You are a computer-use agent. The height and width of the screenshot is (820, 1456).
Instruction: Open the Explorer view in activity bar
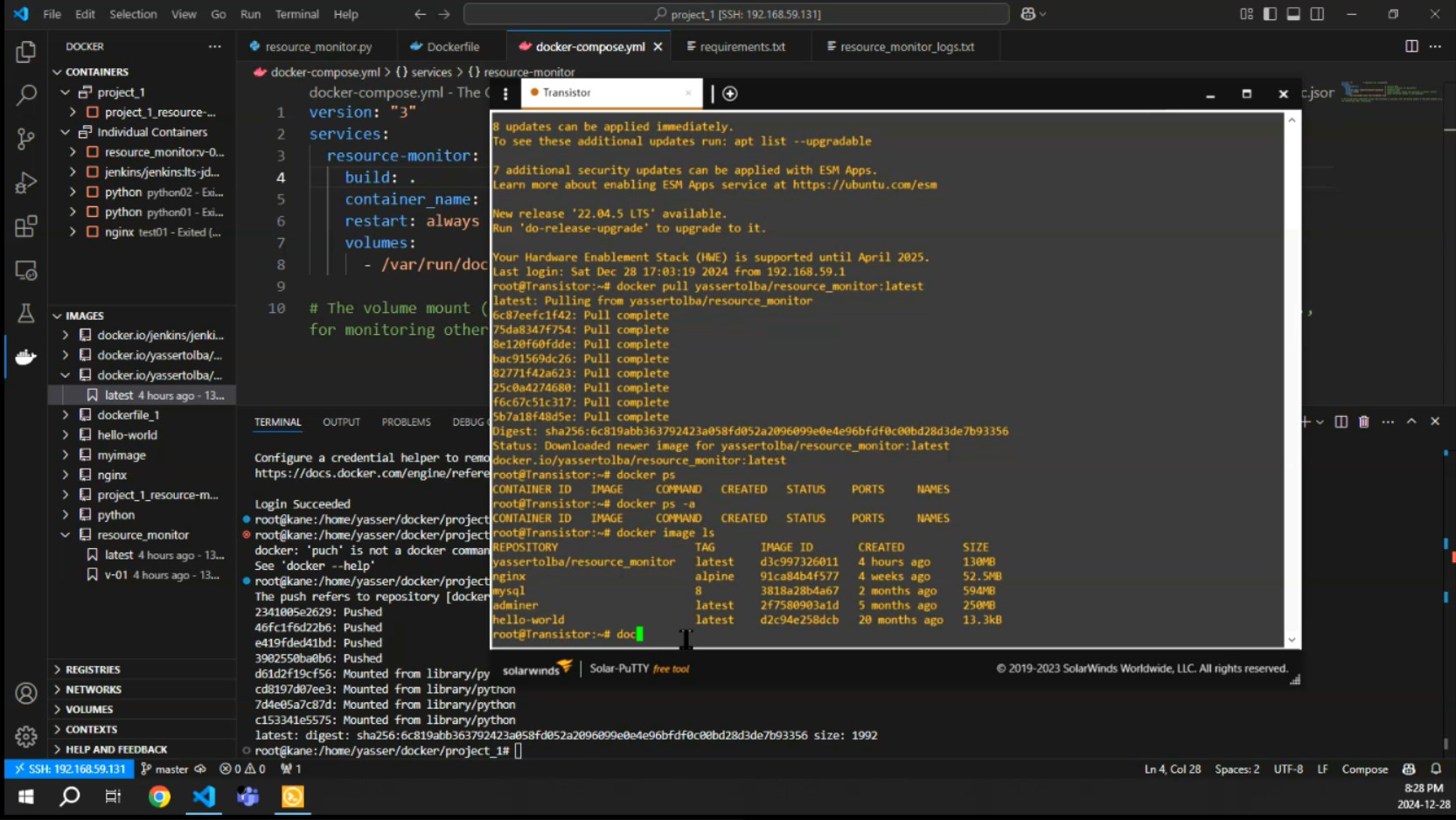point(25,52)
